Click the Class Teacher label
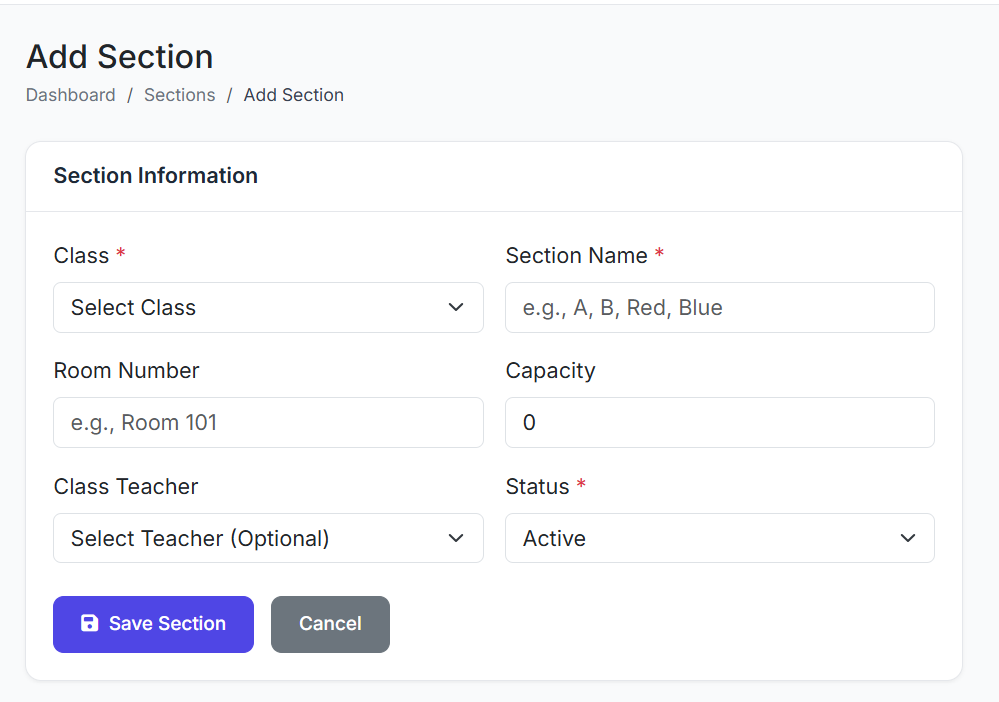Screen dimensions: 999x702 click(126, 487)
